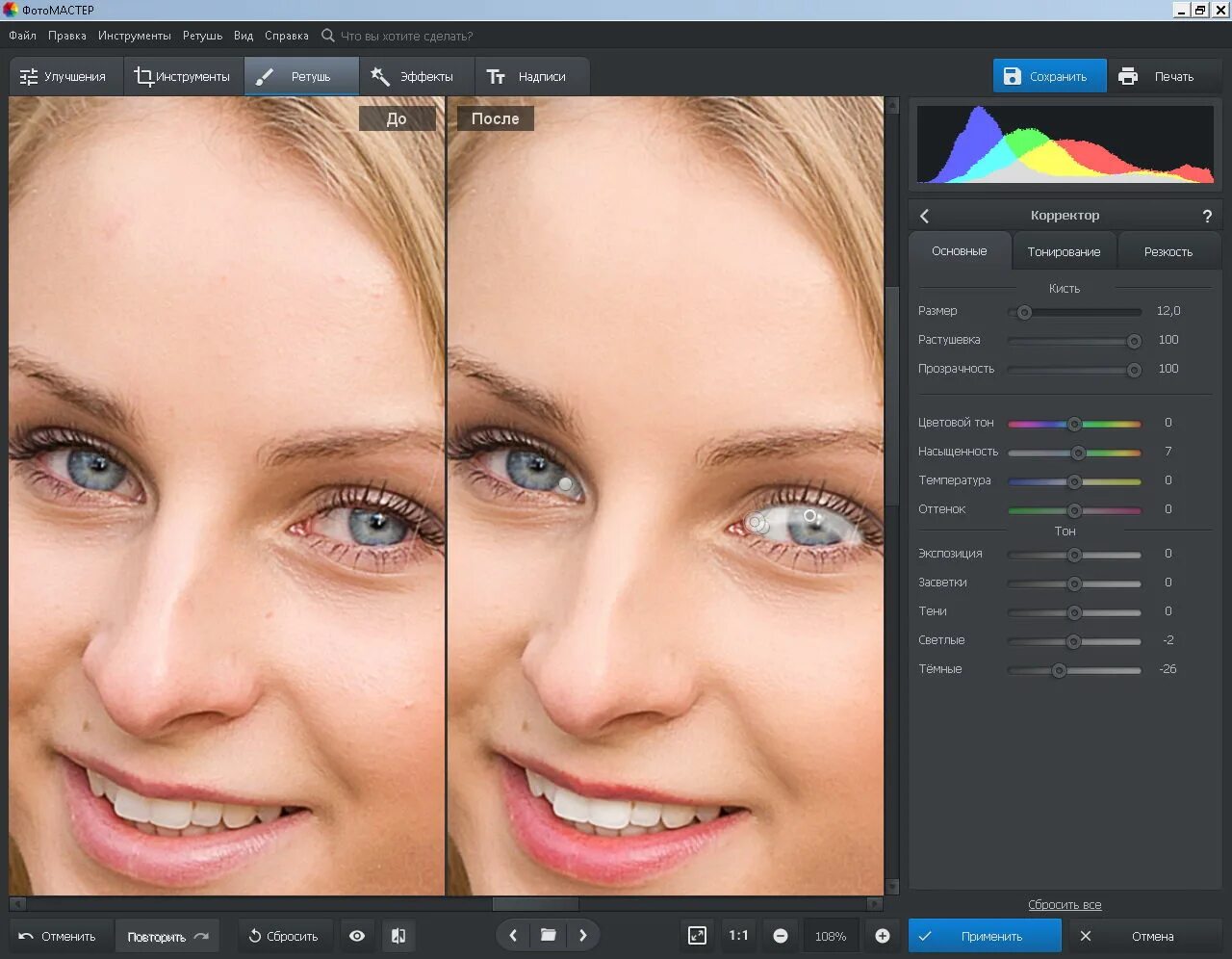Click the horizontal scrollbar thumb
This screenshot has width=1232, height=959.
[535, 904]
